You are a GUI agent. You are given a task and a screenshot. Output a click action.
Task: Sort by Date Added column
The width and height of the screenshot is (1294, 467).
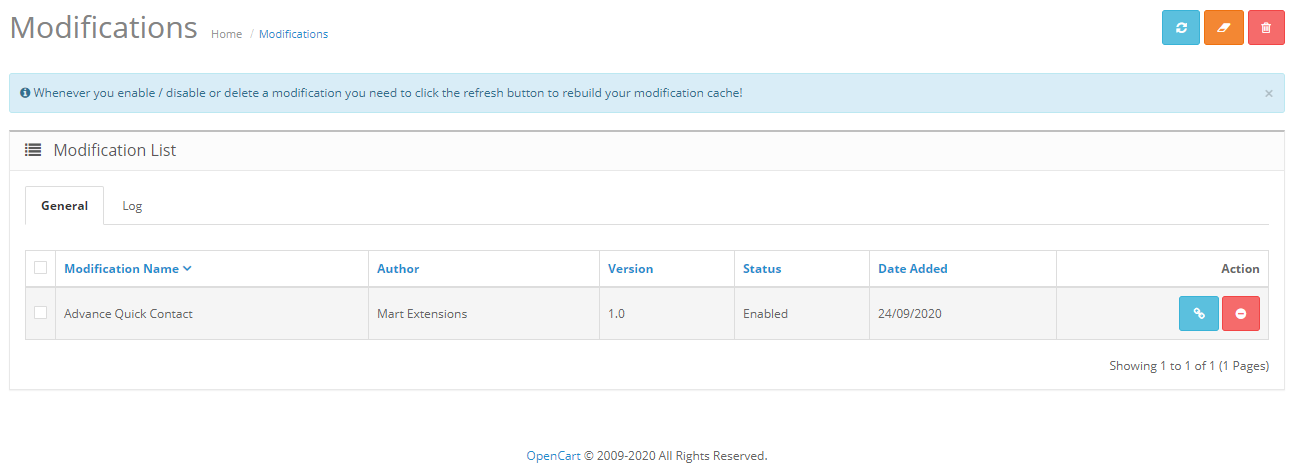point(913,268)
